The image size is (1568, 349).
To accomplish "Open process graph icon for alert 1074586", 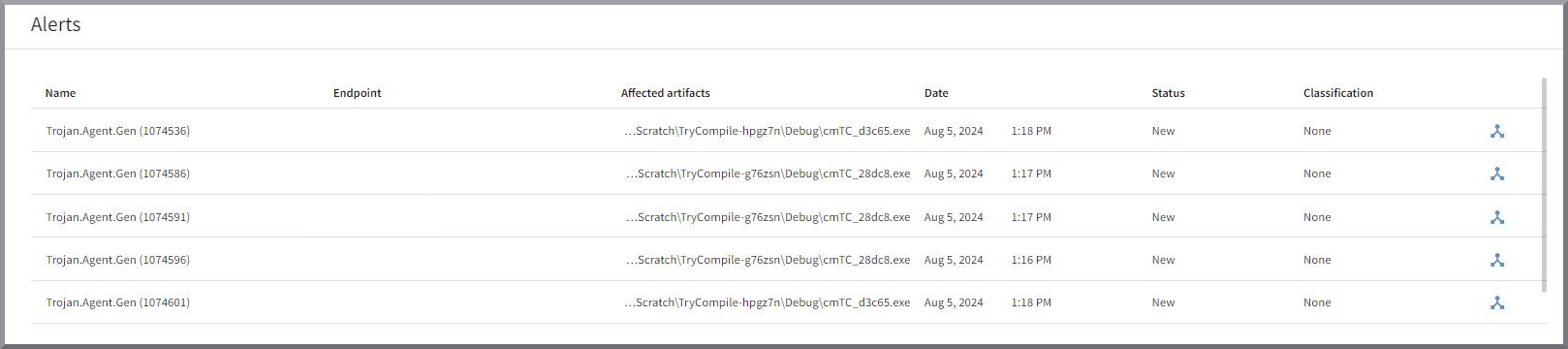I will click(x=1497, y=174).
